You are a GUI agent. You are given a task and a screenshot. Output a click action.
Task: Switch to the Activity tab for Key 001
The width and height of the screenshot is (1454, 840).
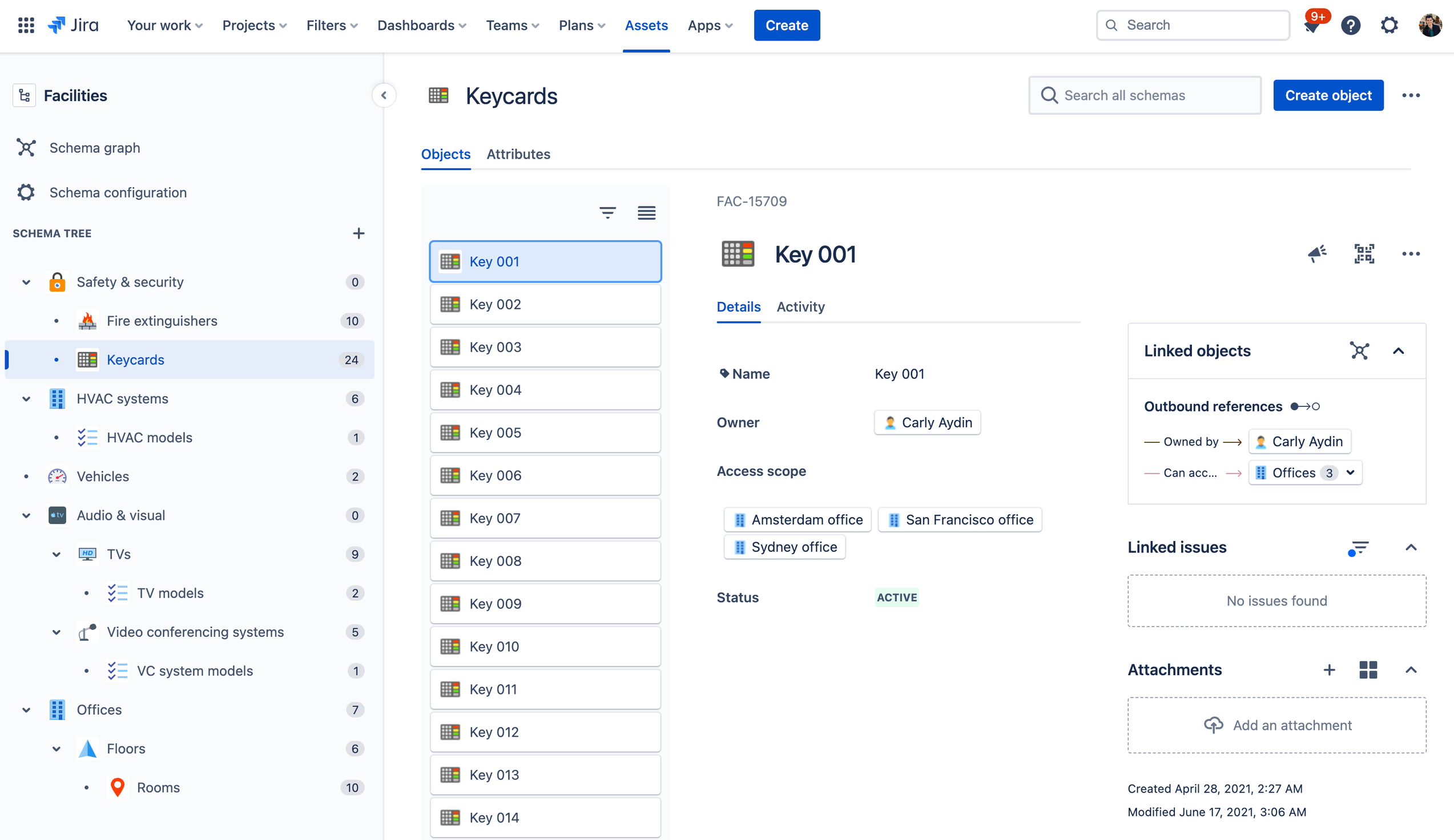(801, 306)
